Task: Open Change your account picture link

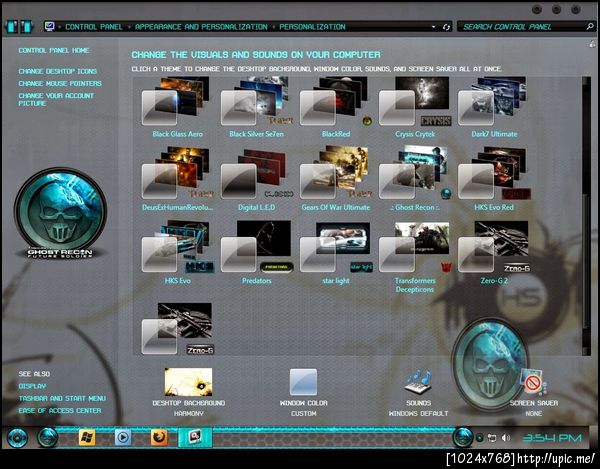Action: (x=56, y=99)
